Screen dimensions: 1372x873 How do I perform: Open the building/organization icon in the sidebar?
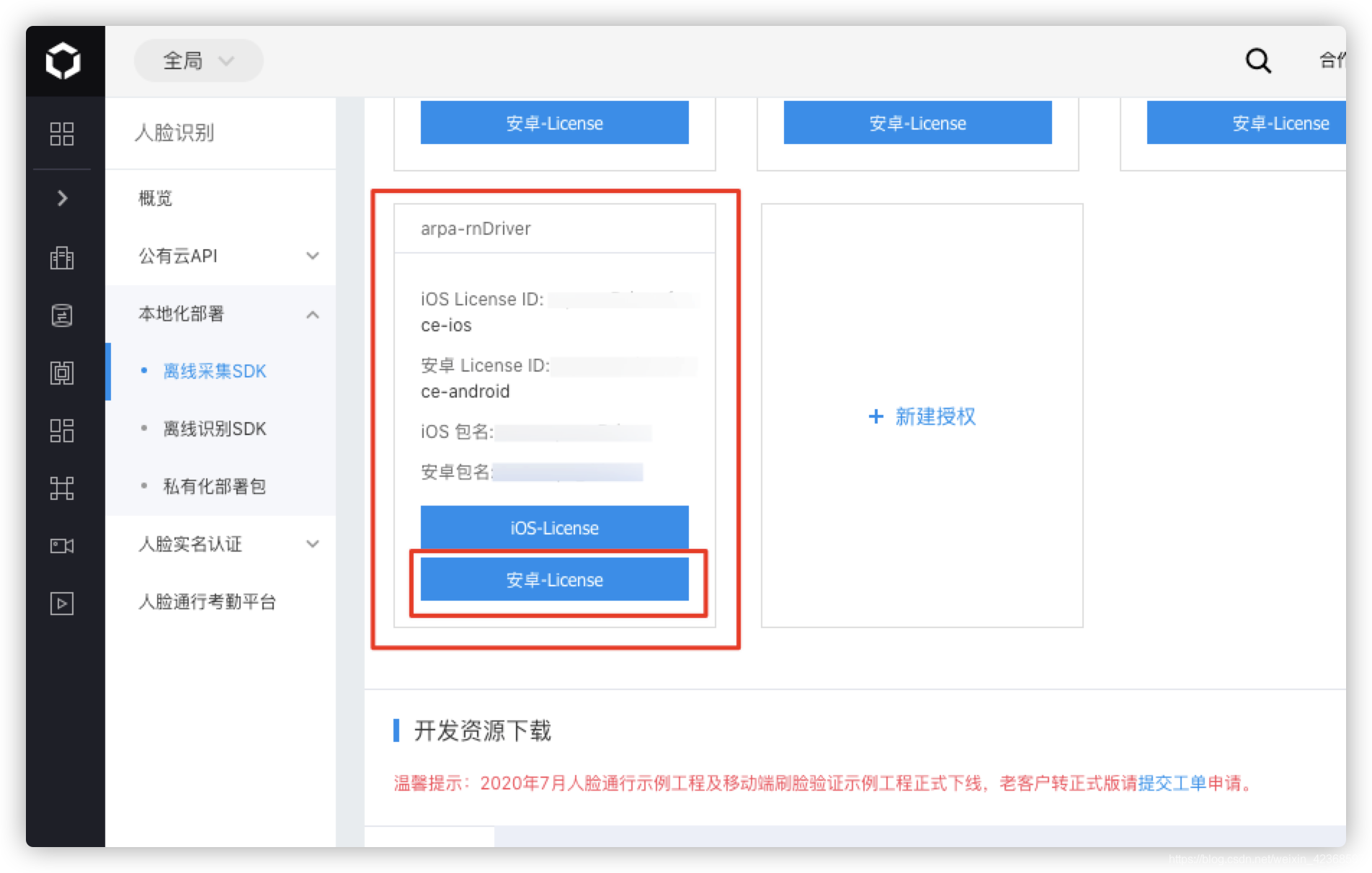click(x=63, y=257)
